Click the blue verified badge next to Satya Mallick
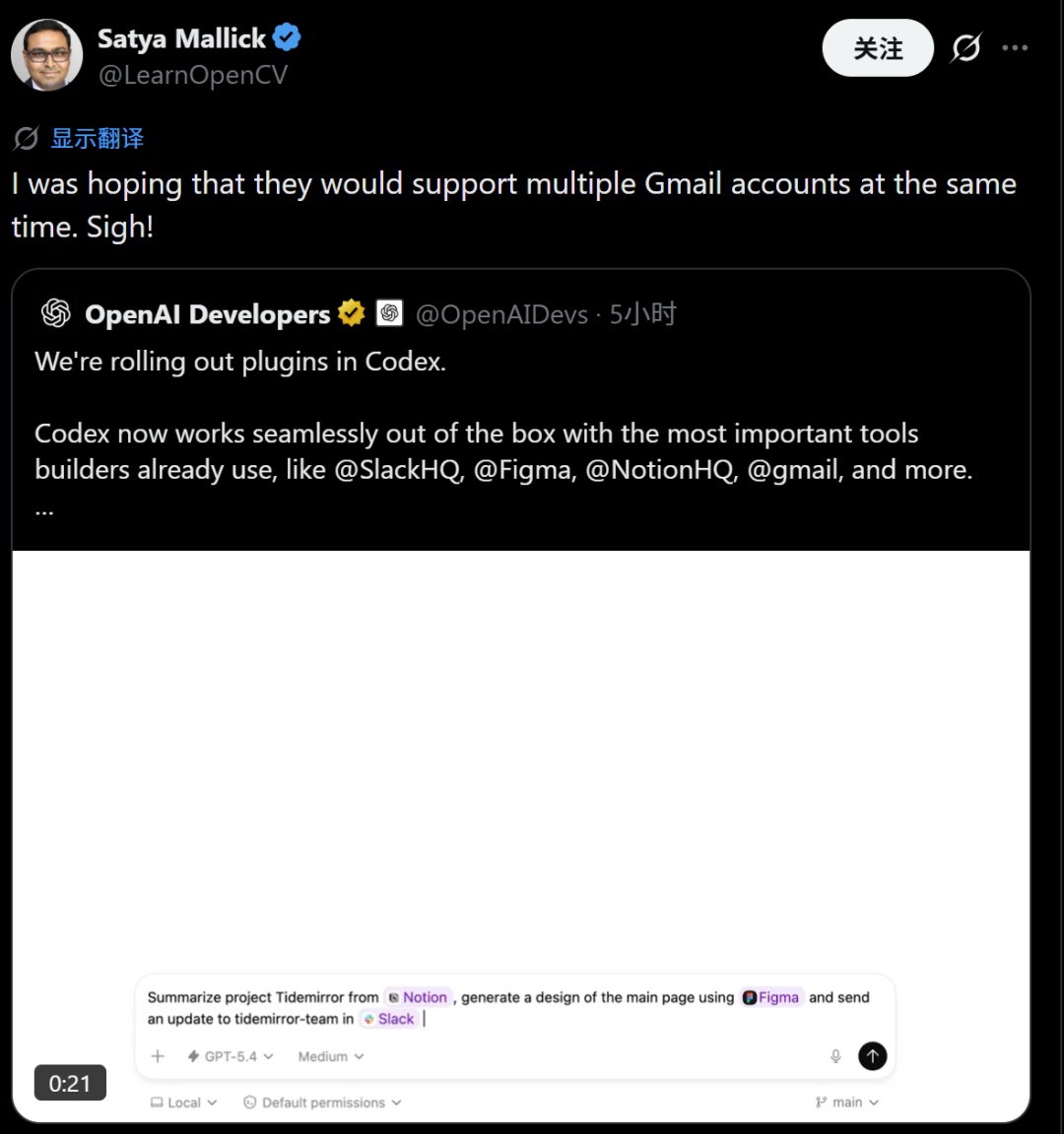1064x1134 pixels. click(x=287, y=38)
